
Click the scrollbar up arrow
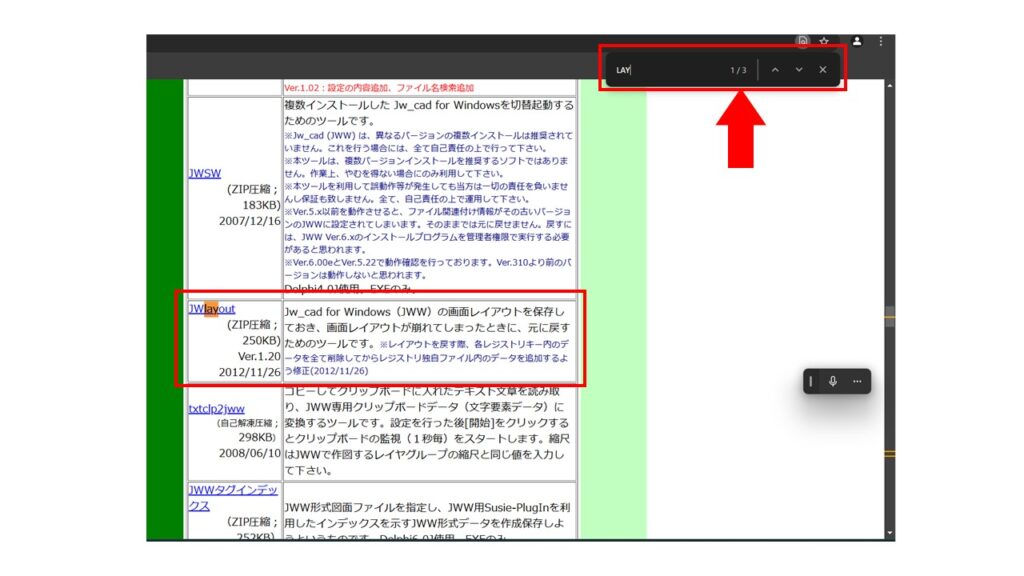889,86
